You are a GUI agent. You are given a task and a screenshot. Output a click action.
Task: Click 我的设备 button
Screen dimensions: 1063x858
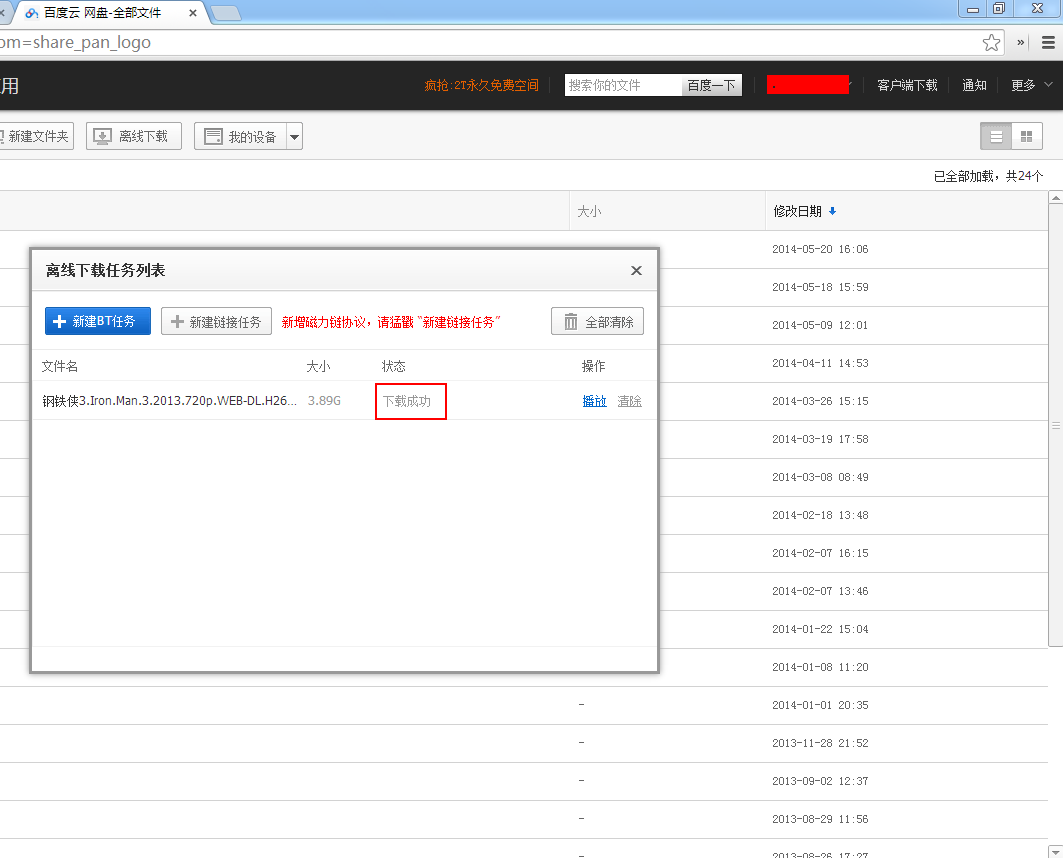240,136
